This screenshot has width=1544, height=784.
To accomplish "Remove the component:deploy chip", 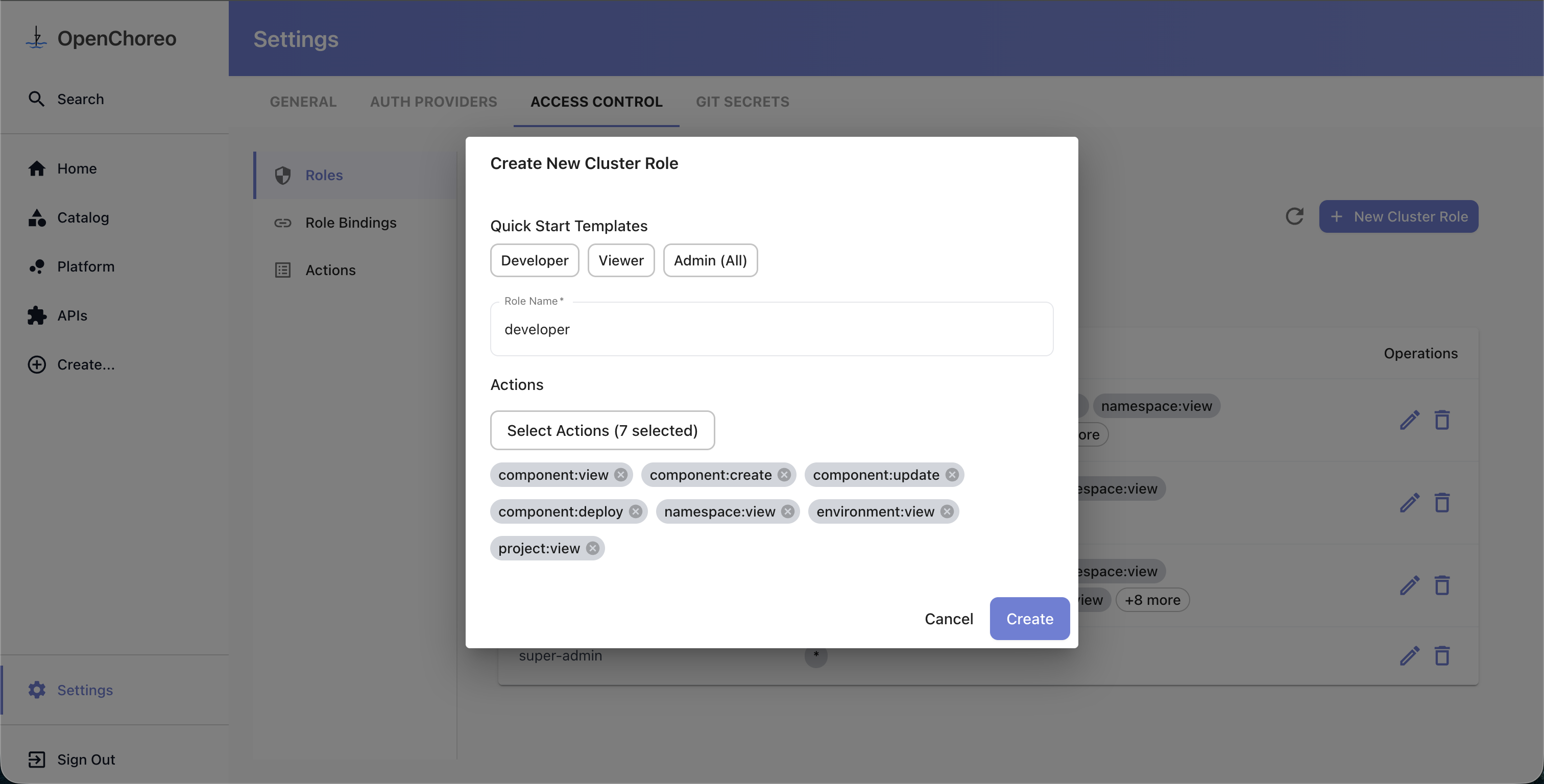I will [x=636, y=511].
